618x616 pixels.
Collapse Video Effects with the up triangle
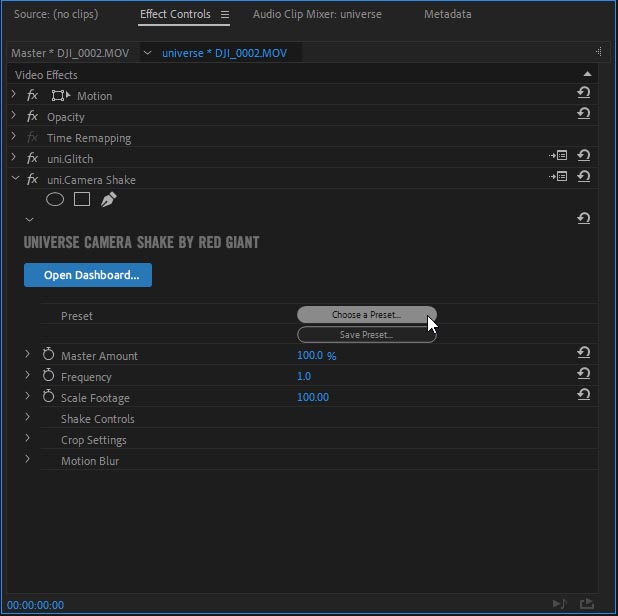(x=587, y=74)
